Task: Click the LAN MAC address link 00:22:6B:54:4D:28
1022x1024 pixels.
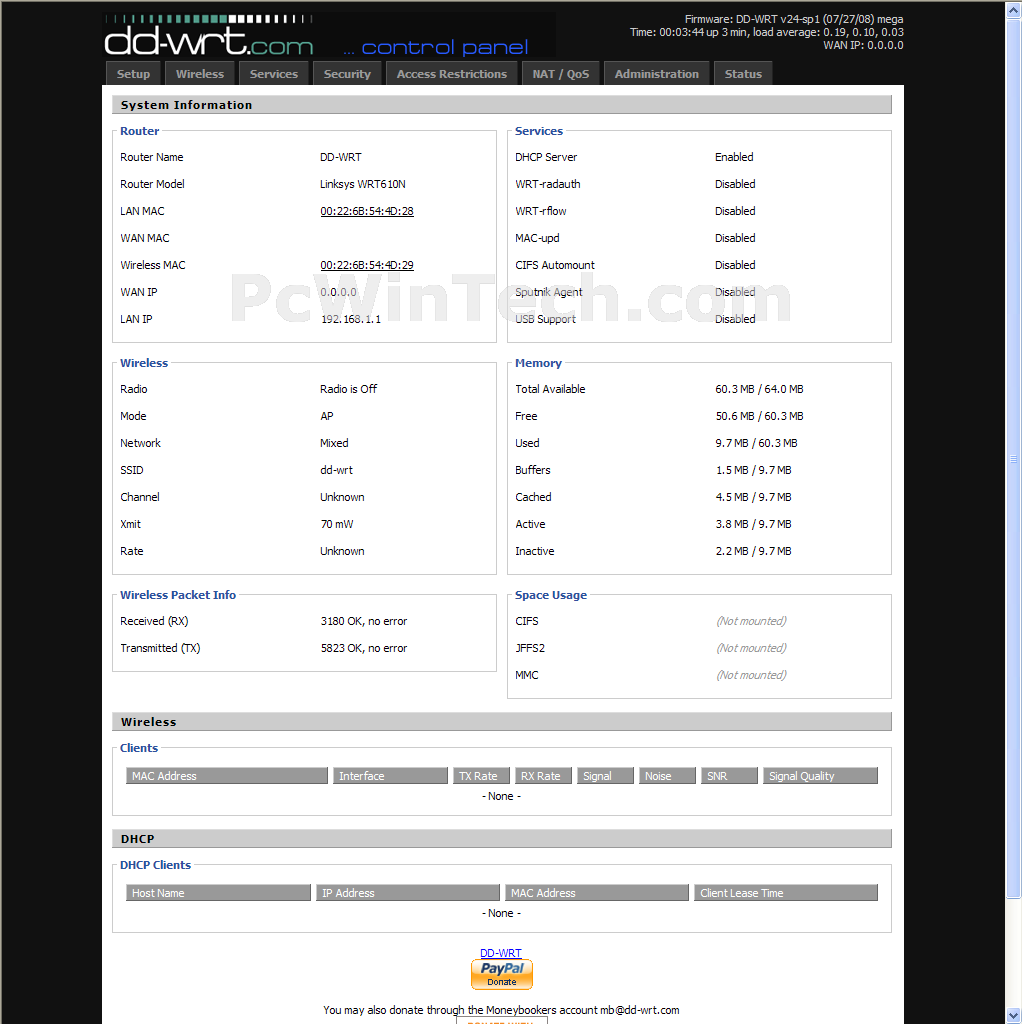Action: pyautogui.click(x=367, y=211)
